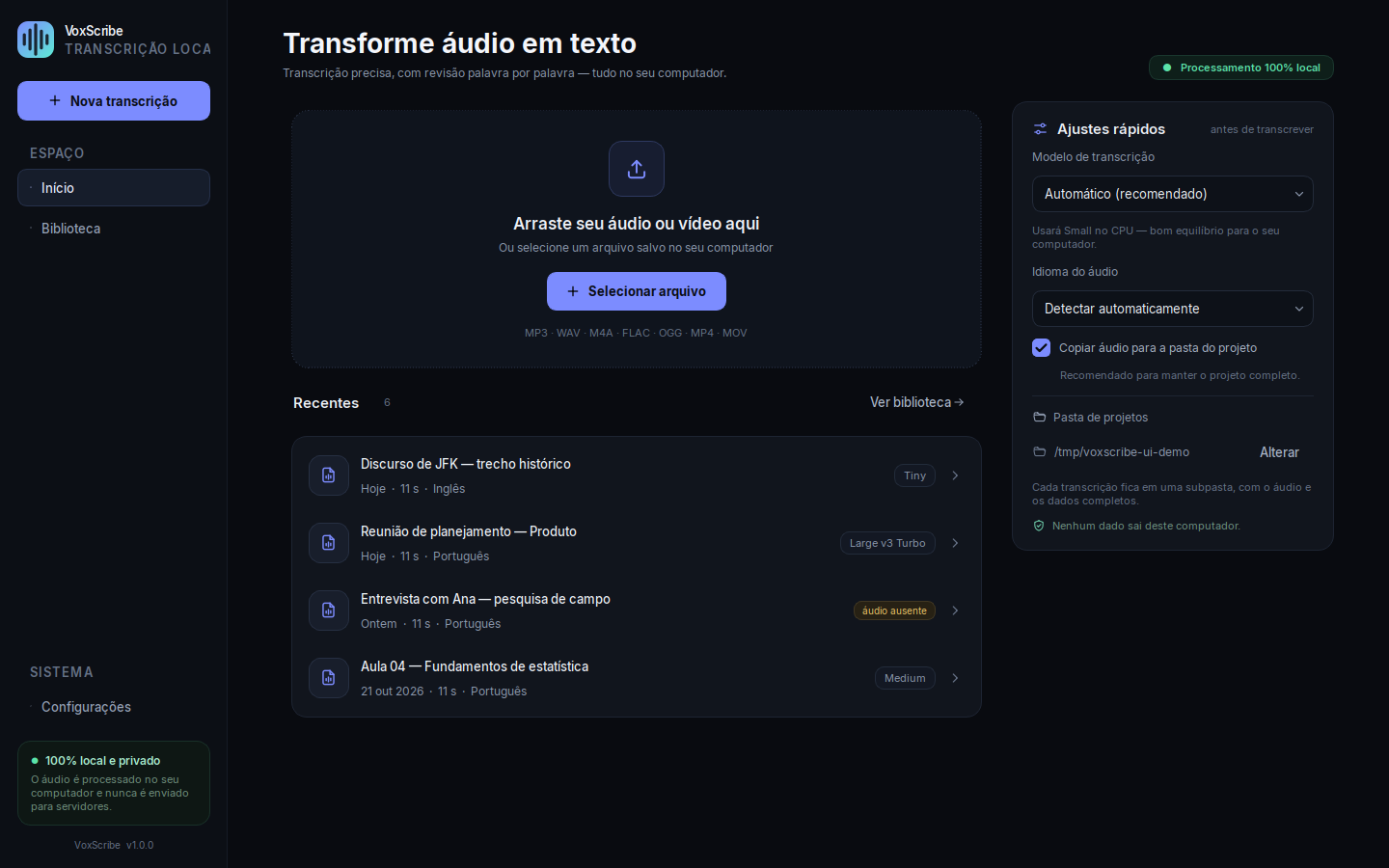This screenshot has height=868, width=1389.
Task: Toggle Copiar áudio para a pasta checkbox
Action: pos(1041,348)
